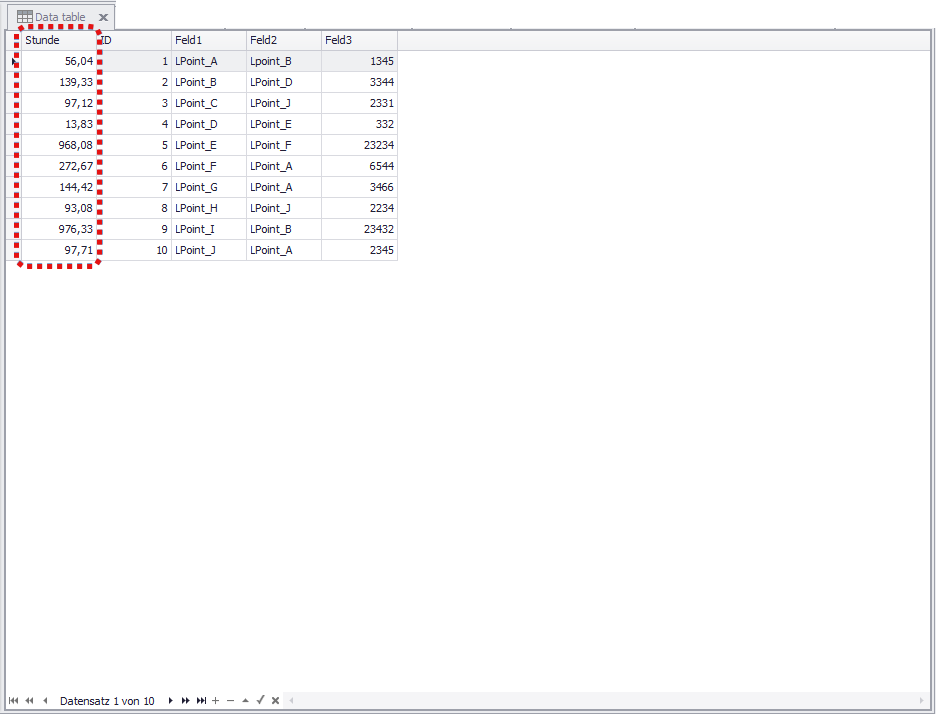The height and width of the screenshot is (714, 936).
Task: Skip forward one page of records
Action: click(186, 700)
